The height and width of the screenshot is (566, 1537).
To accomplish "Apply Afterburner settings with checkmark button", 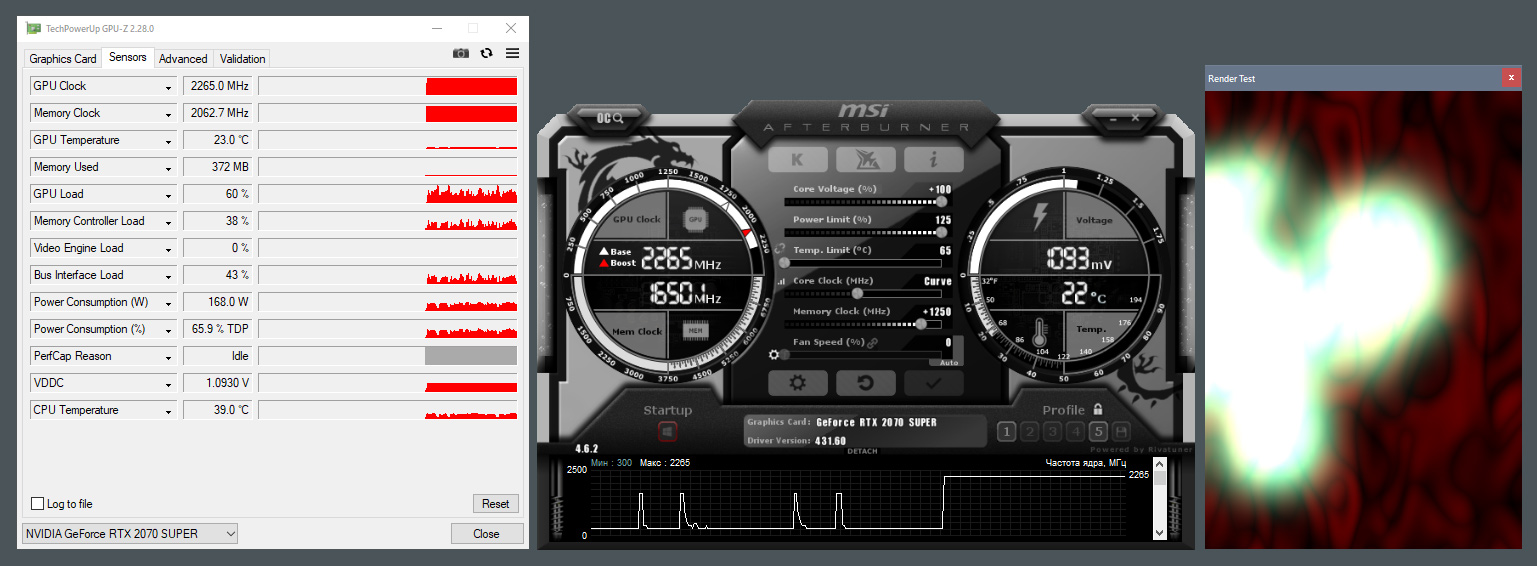I will point(933,383).
